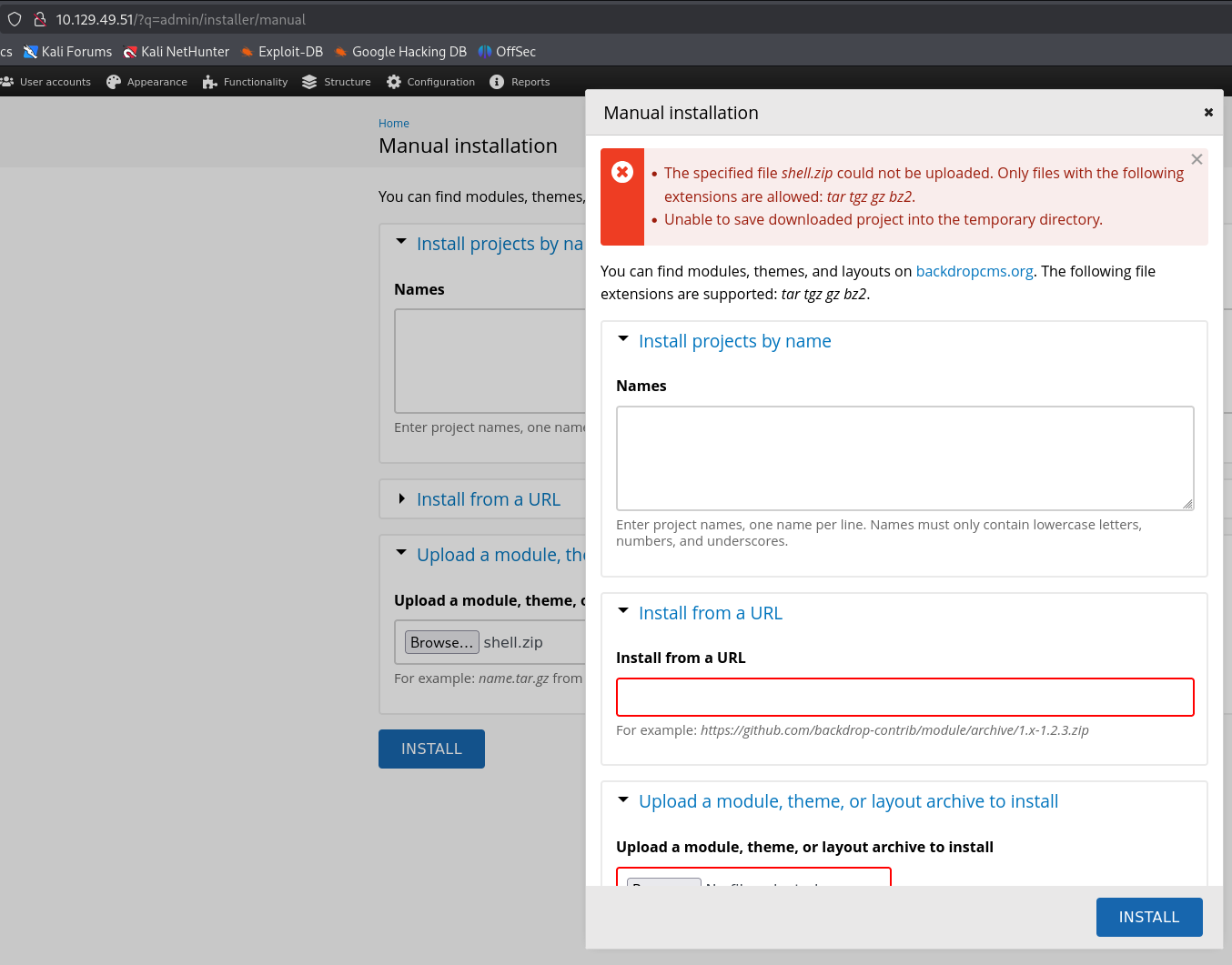Expand Install from a URL on background page
Image resolution: width=1232 pixels, height=965 pixels.
[x=488, y=499]
